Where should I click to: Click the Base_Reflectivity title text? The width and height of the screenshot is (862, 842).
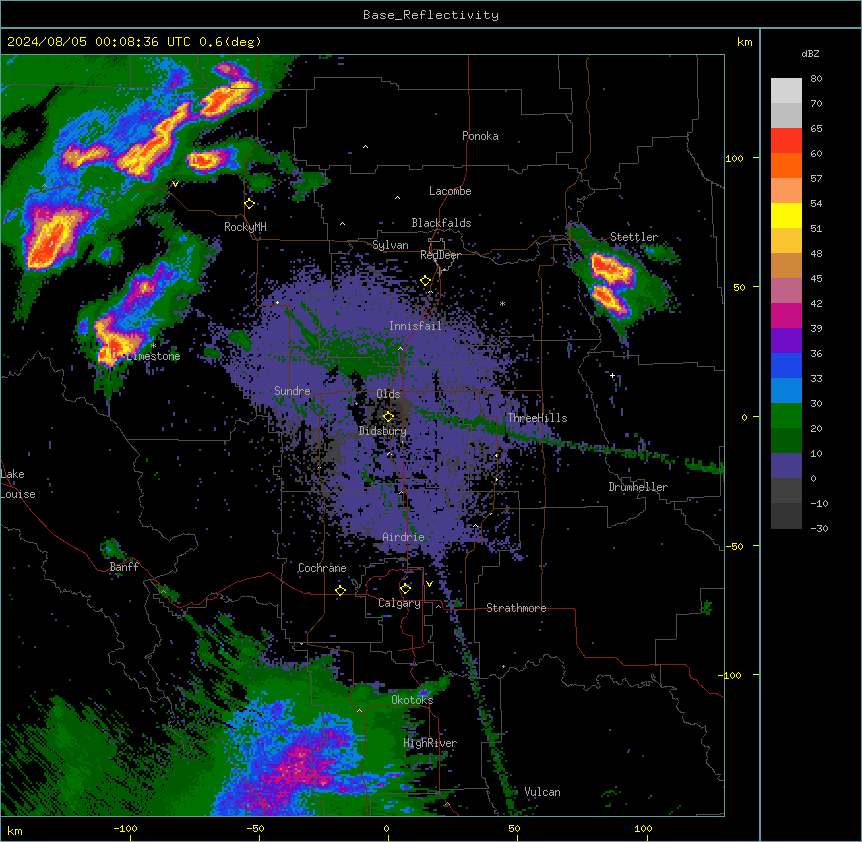tap(431, 15)
